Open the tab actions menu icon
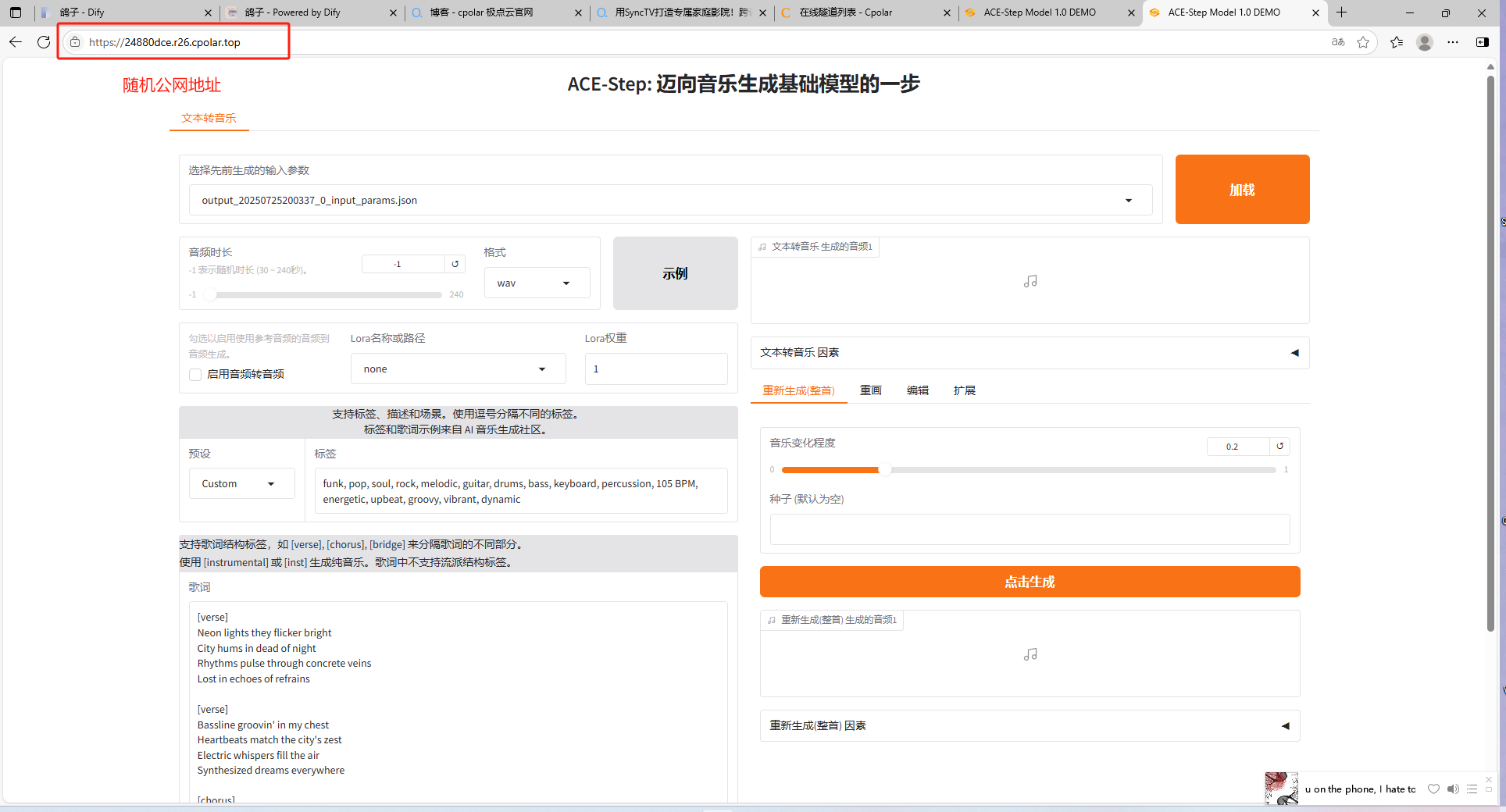 point(16,12)
